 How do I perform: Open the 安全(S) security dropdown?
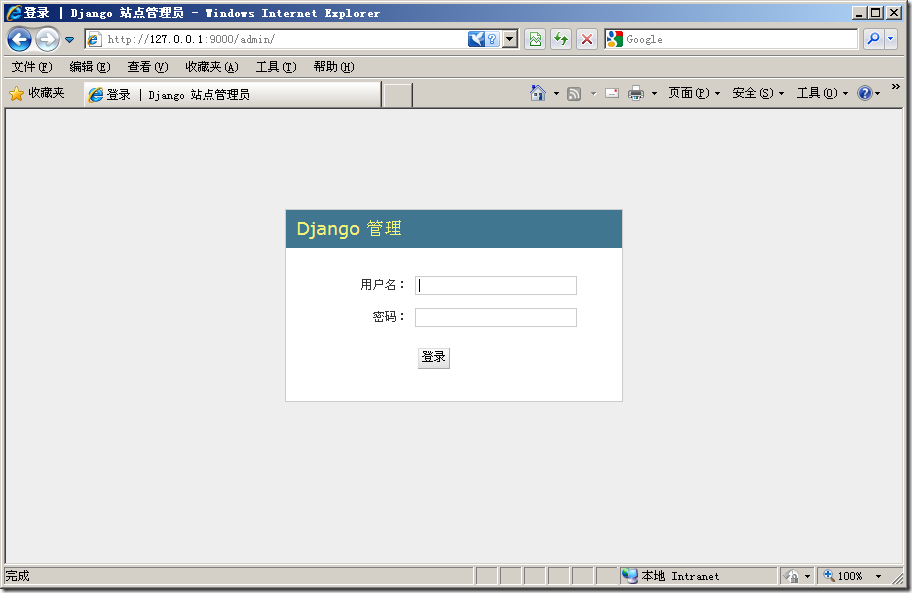(780, 92)
